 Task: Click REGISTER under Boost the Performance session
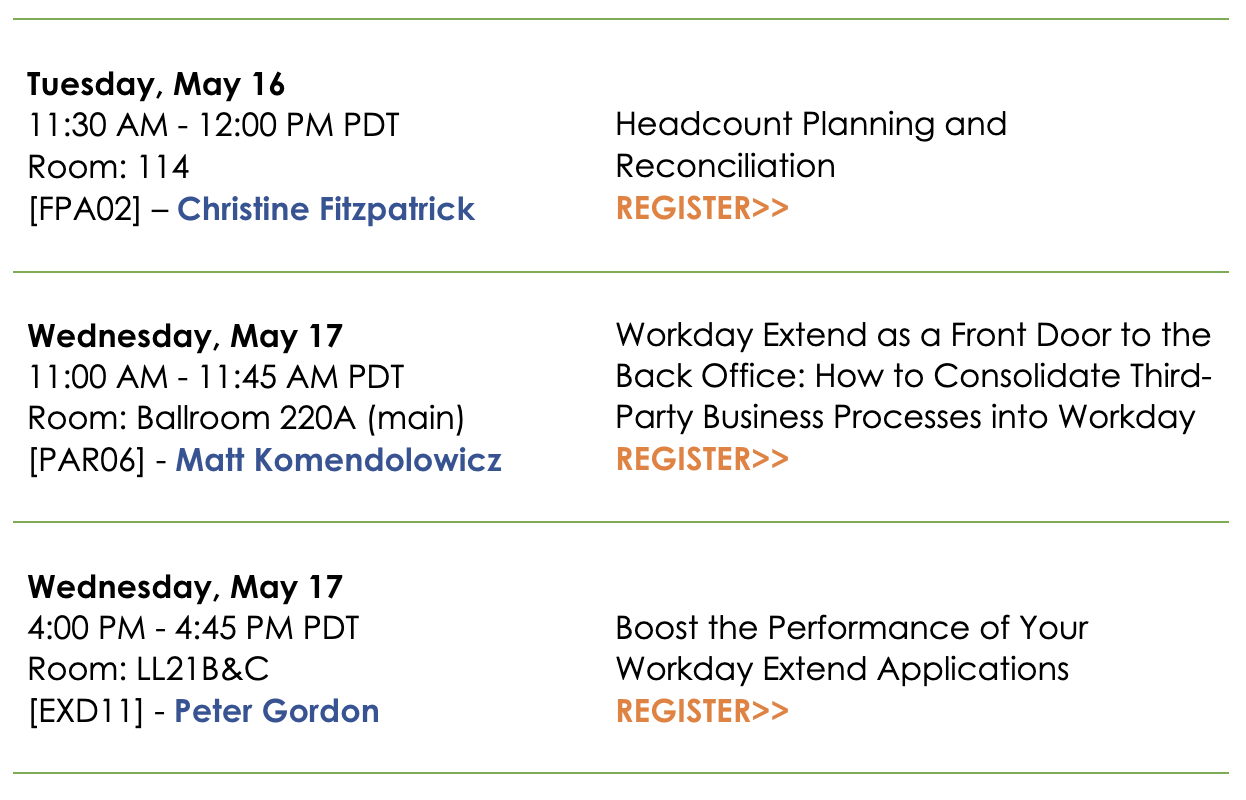pyautogui.click(x=702, y=711)
